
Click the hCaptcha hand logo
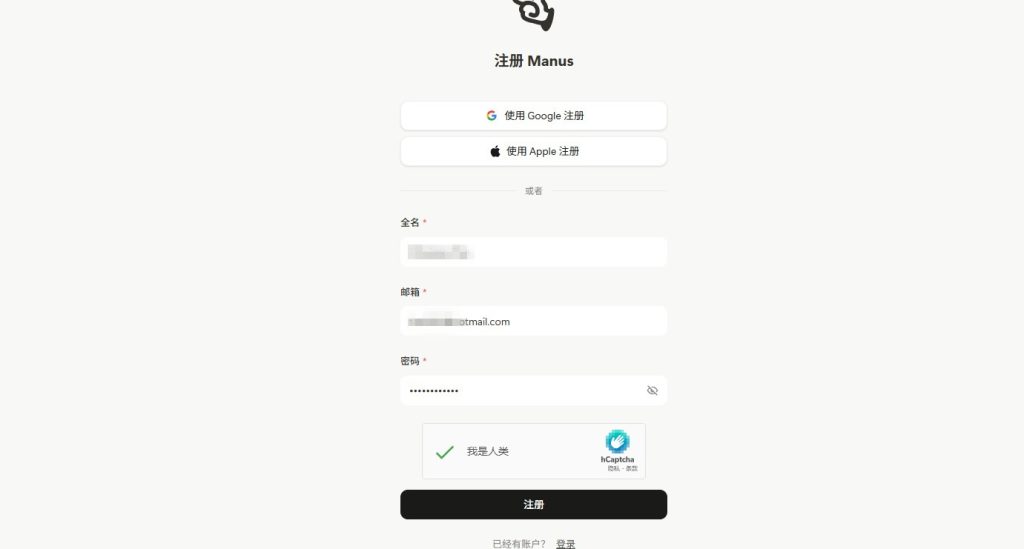(617, 441)
